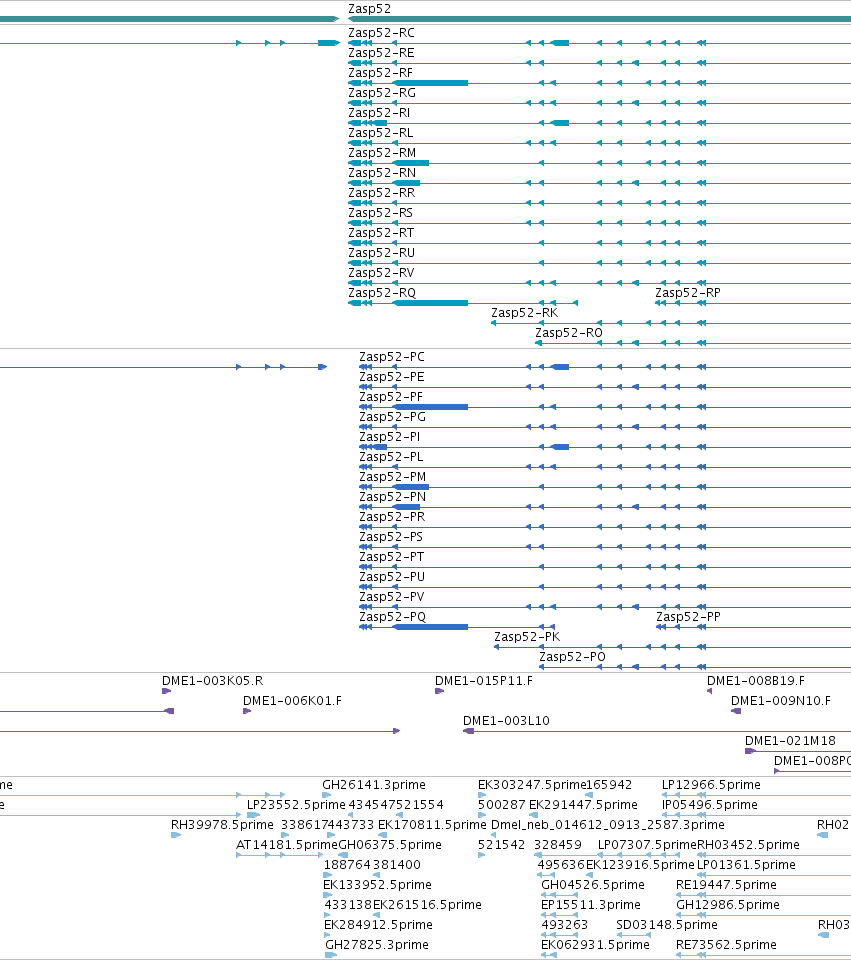The width and height of the screenshot is (851, 960).
Task: Open the Zasp52-RR transcript label
Action: (381, 193)
